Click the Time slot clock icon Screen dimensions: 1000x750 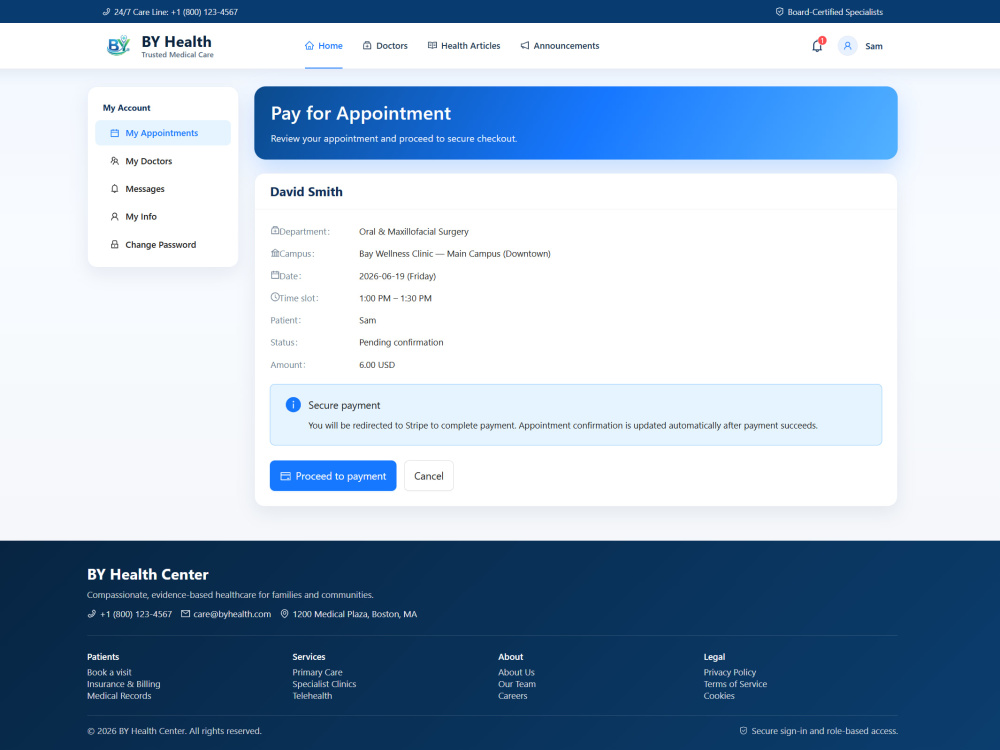click(275, 297)
